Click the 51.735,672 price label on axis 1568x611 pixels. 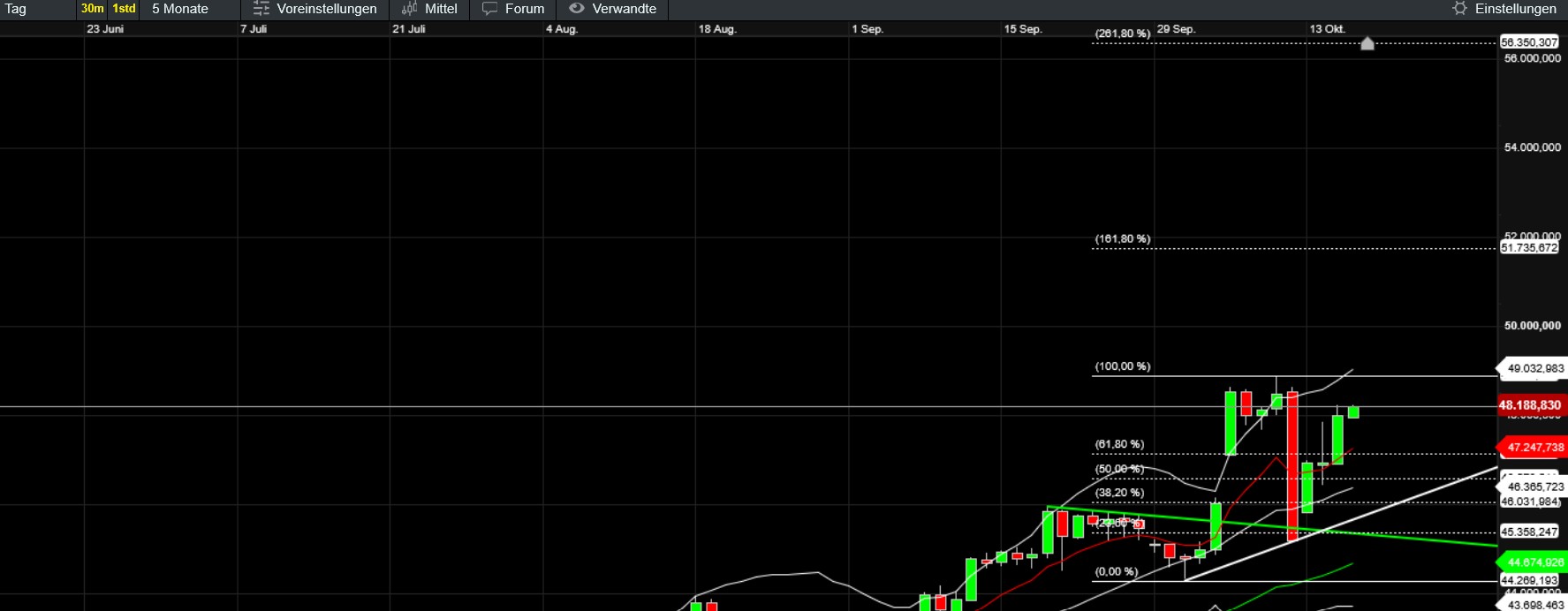(x=1528, y=248)
